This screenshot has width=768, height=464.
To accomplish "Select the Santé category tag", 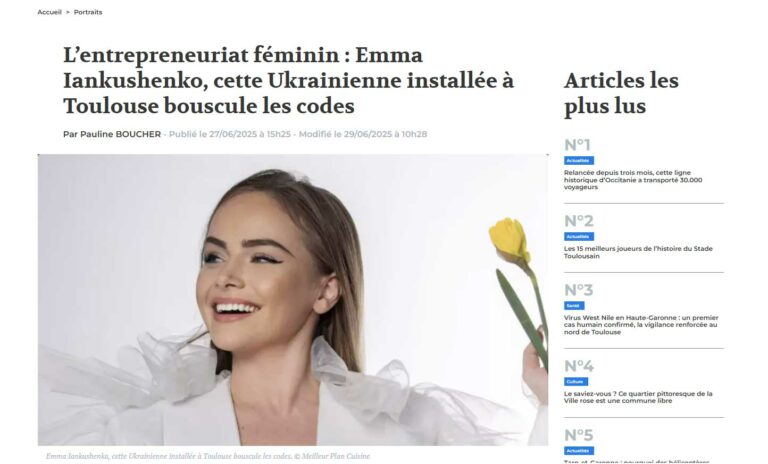I will point(574,306).
